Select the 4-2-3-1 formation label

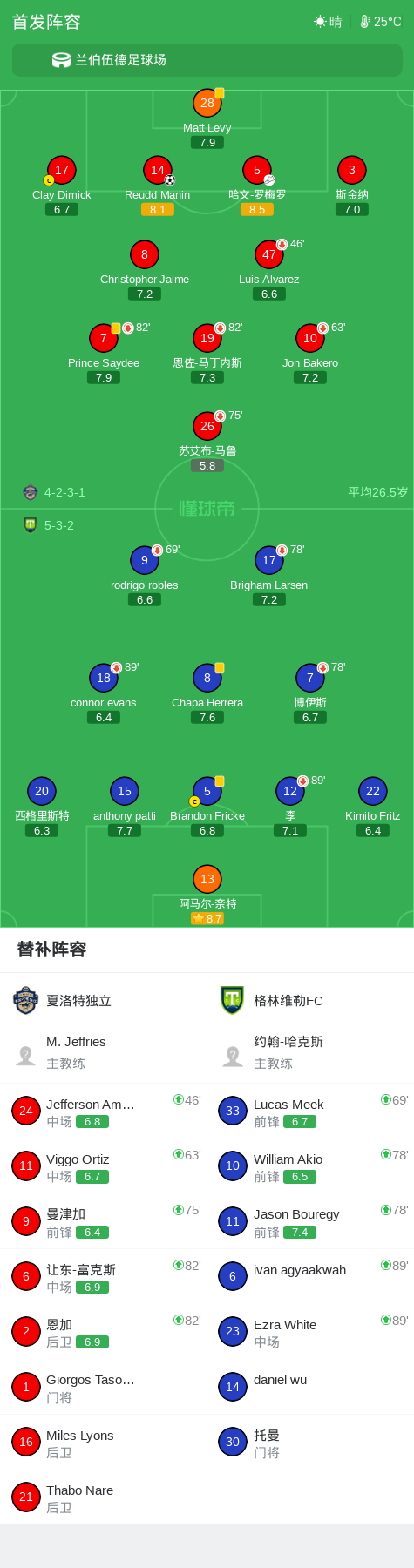coord(64,492)
